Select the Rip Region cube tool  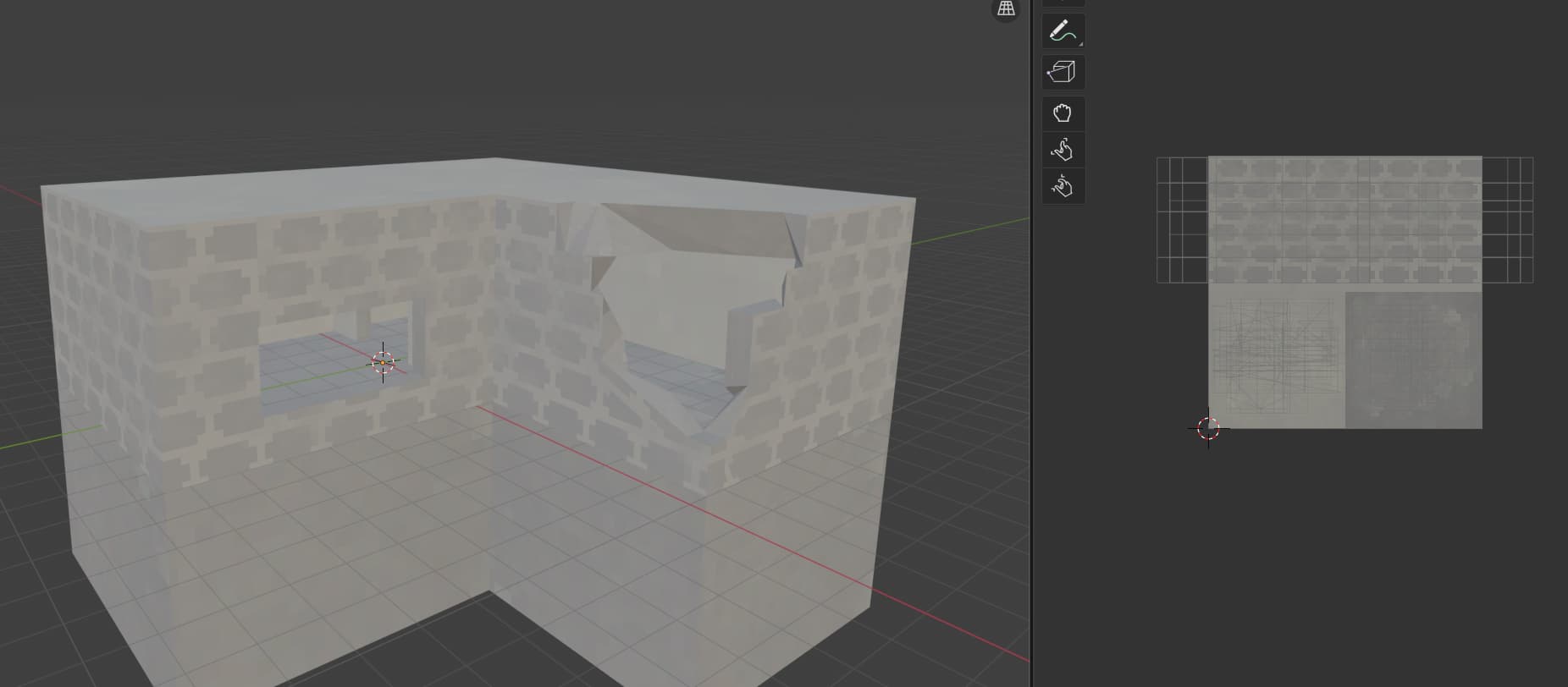click(1063, 72)
